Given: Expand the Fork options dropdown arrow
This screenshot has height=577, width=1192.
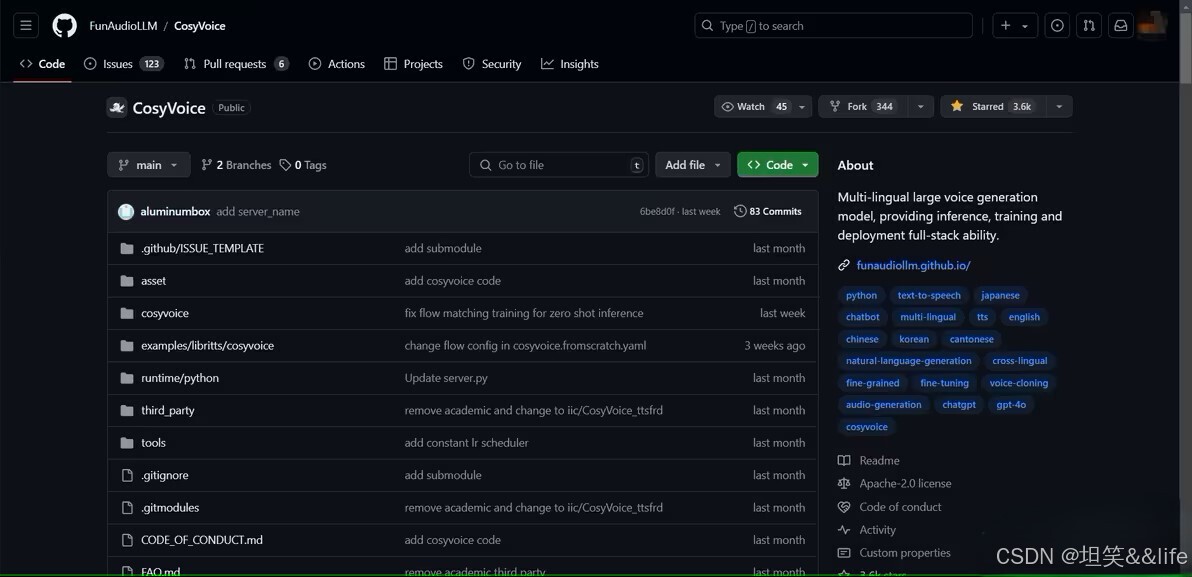Looking at the screenshot, I should [921, 106].
